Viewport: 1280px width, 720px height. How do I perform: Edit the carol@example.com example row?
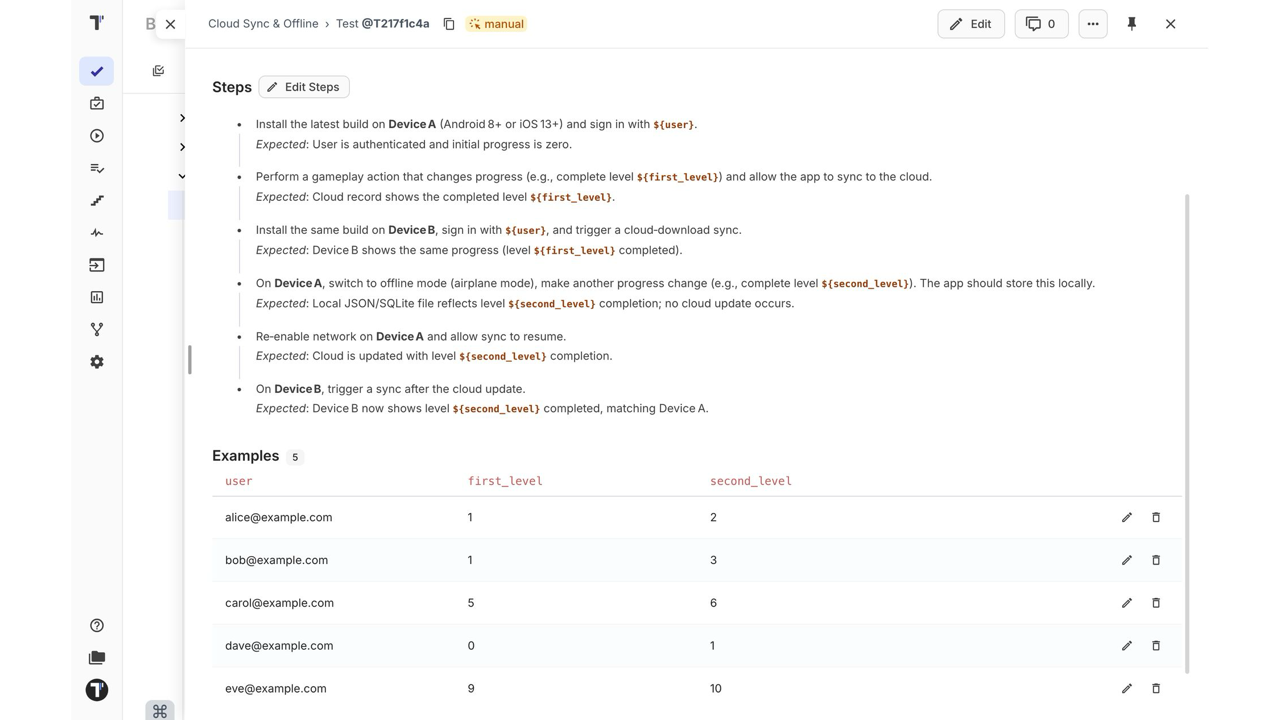click(1127, 603)
